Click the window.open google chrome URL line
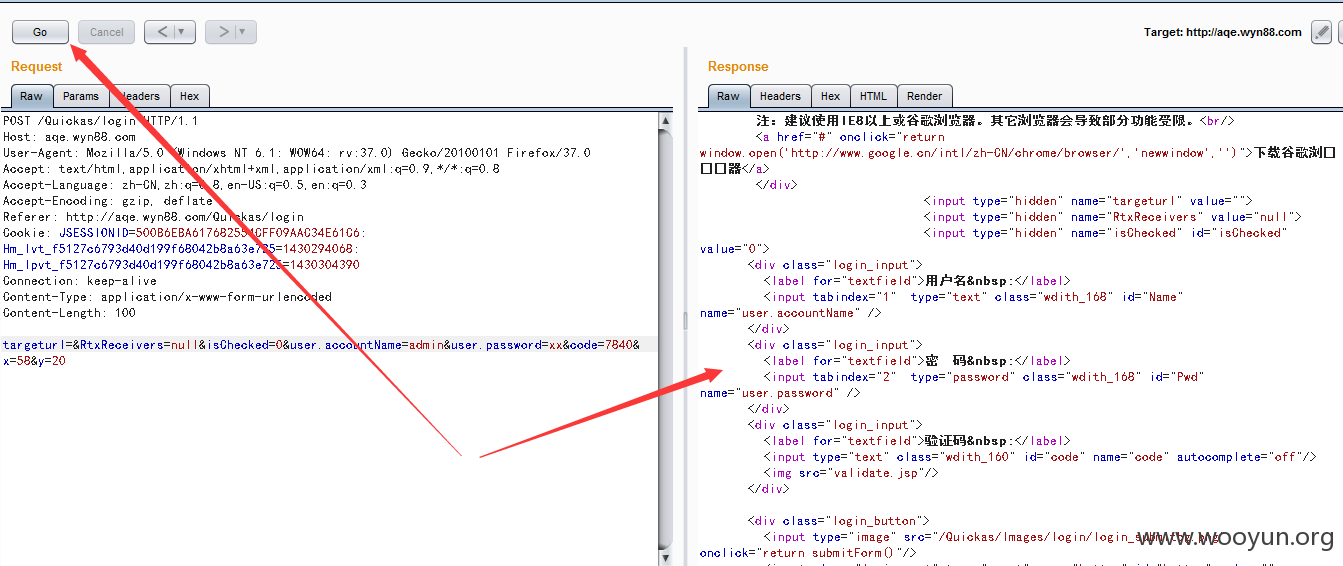This screenshot has height=566, width=1343. coord(1018,152)
